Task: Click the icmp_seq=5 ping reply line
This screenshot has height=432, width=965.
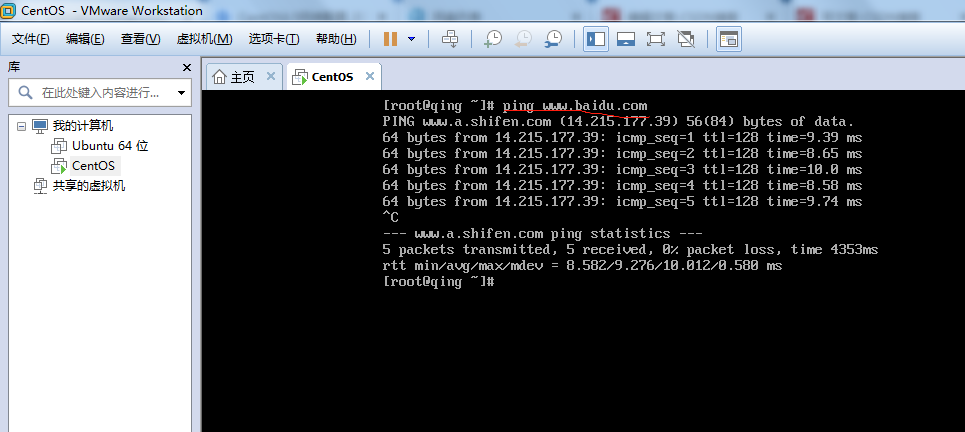Action: coord(622,202)
